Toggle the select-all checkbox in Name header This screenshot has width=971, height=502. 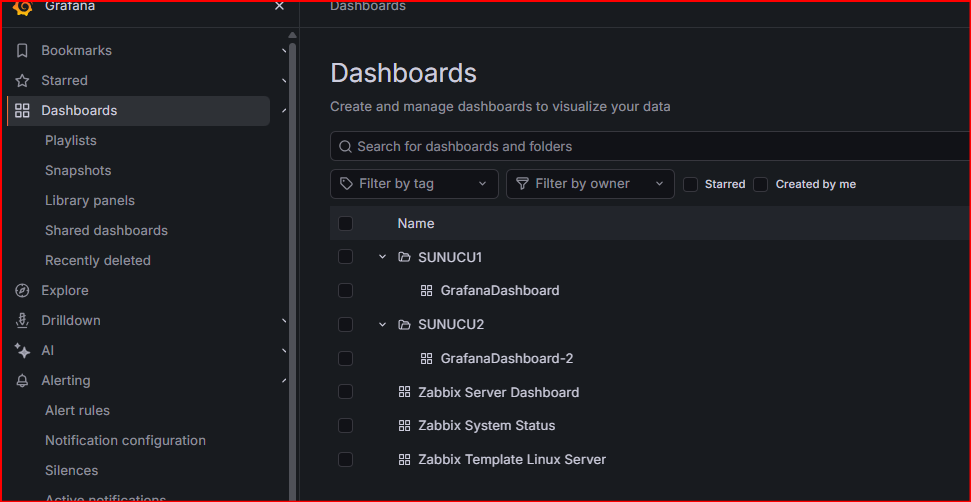pos(346,223)
